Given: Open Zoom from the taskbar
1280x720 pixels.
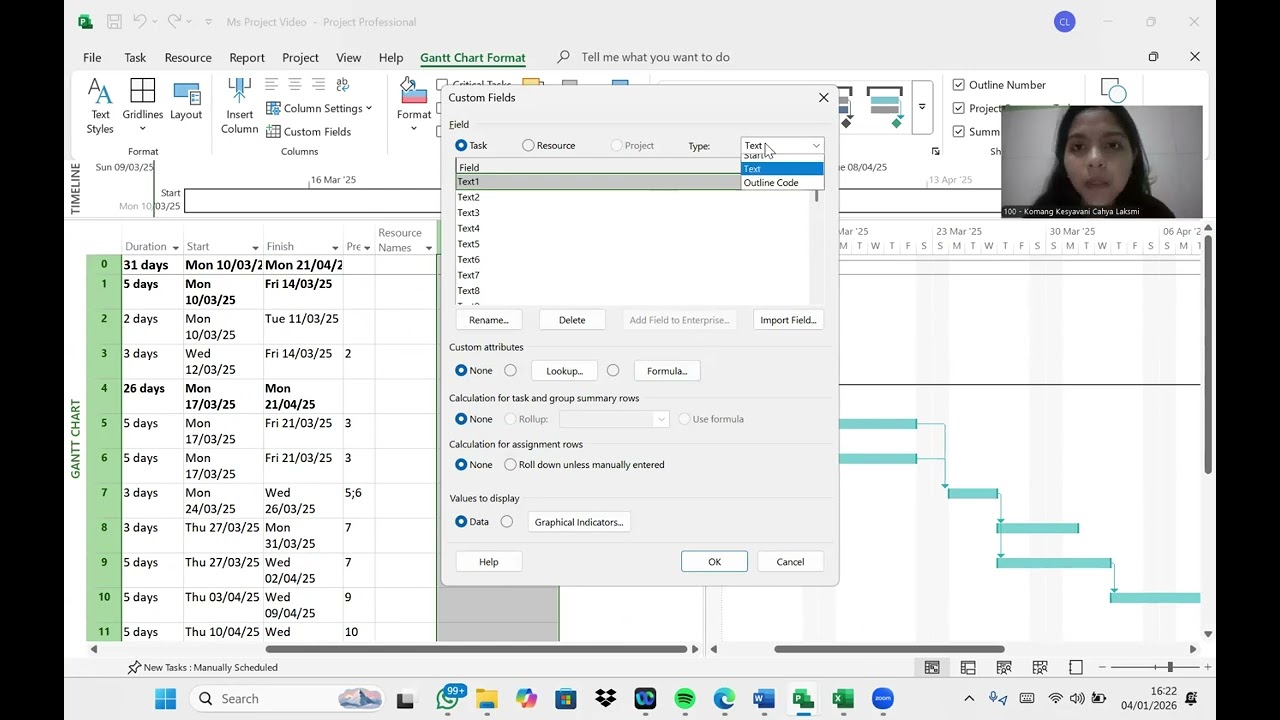Looking at the screenshot, I should click(x=882, y=698).
